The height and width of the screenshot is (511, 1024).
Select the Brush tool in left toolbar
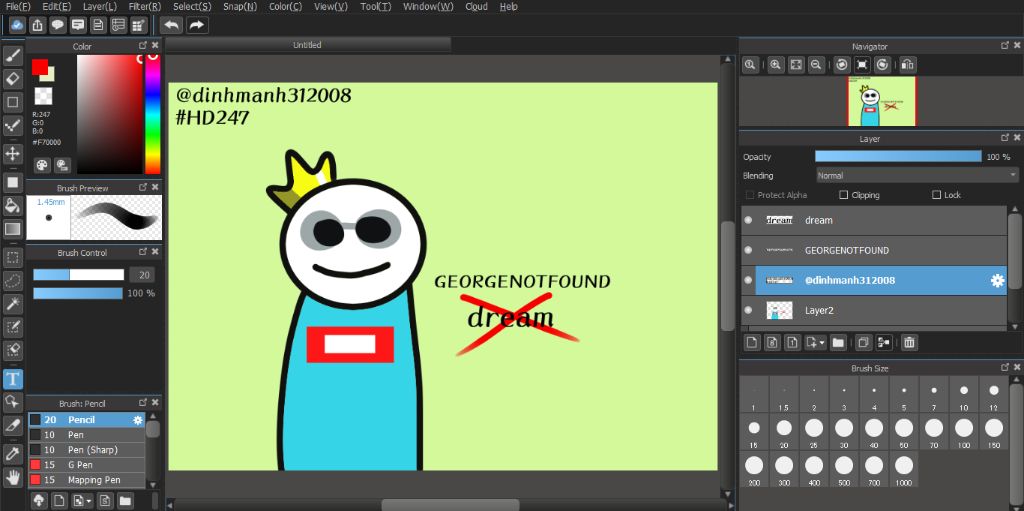13,56
